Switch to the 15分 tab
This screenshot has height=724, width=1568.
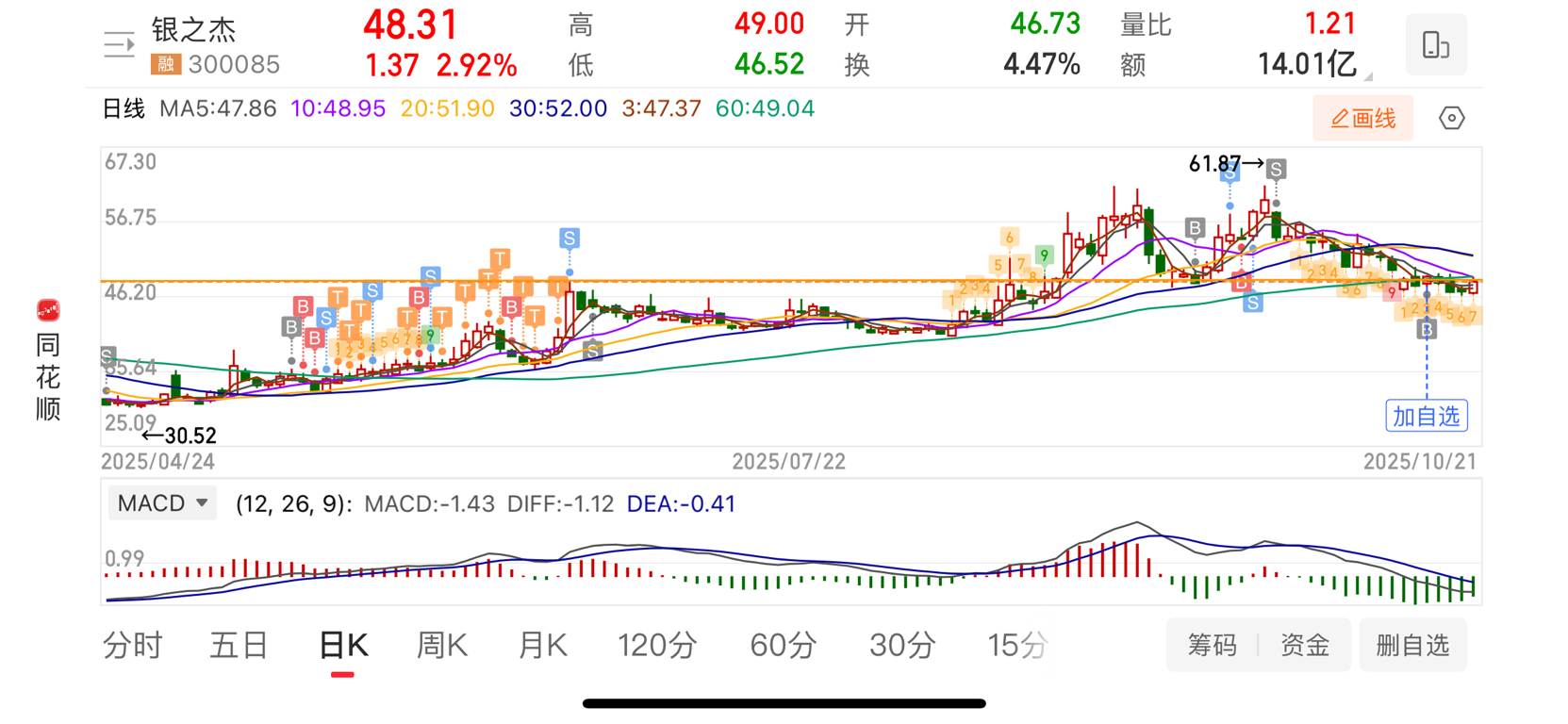[1017, 645]
